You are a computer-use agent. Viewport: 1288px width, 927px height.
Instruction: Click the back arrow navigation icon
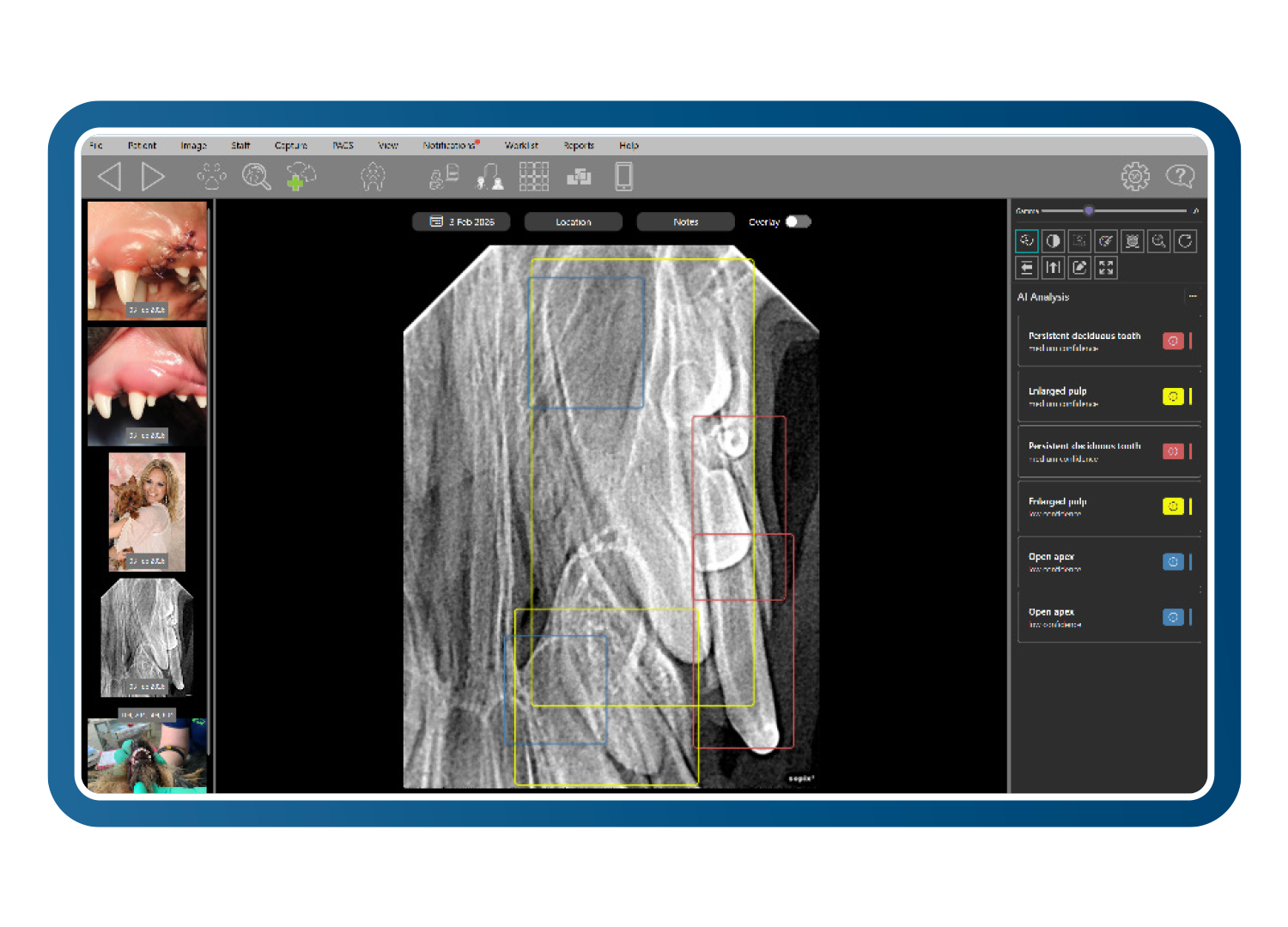coord(110,177)
